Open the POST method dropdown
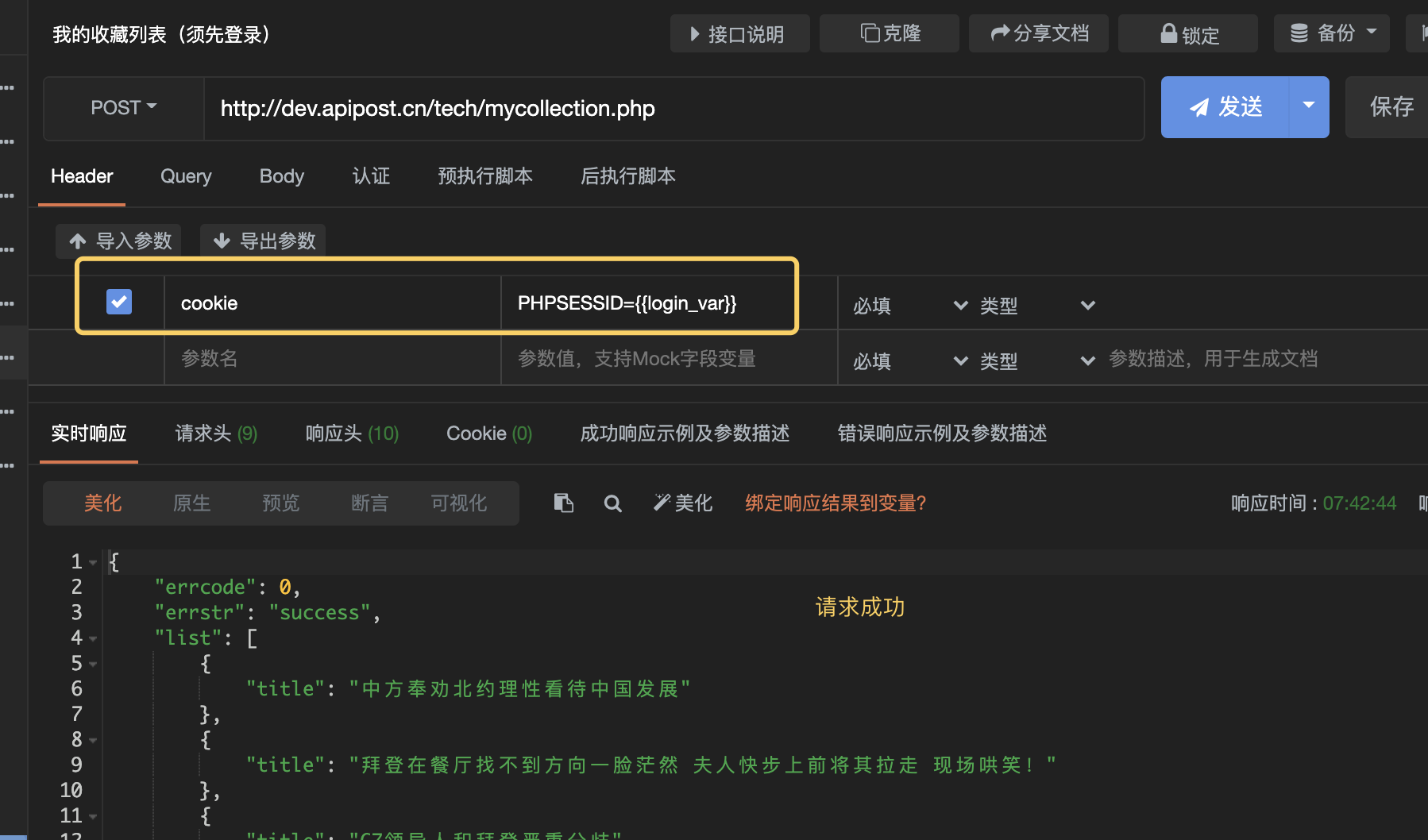The image size is (1428, 840). (x=123, y=108)
